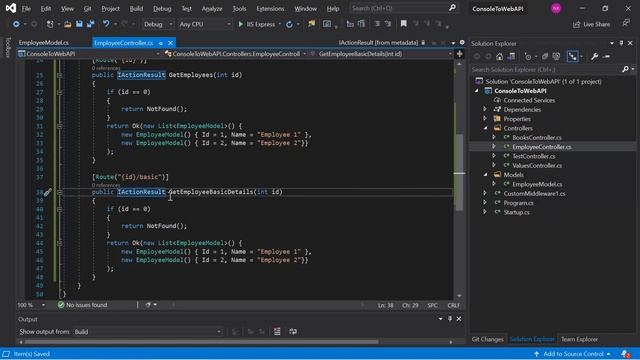640x360 pixels.
Task: Open the IActionResult [from metadata] tab
Action: (378, 42)
